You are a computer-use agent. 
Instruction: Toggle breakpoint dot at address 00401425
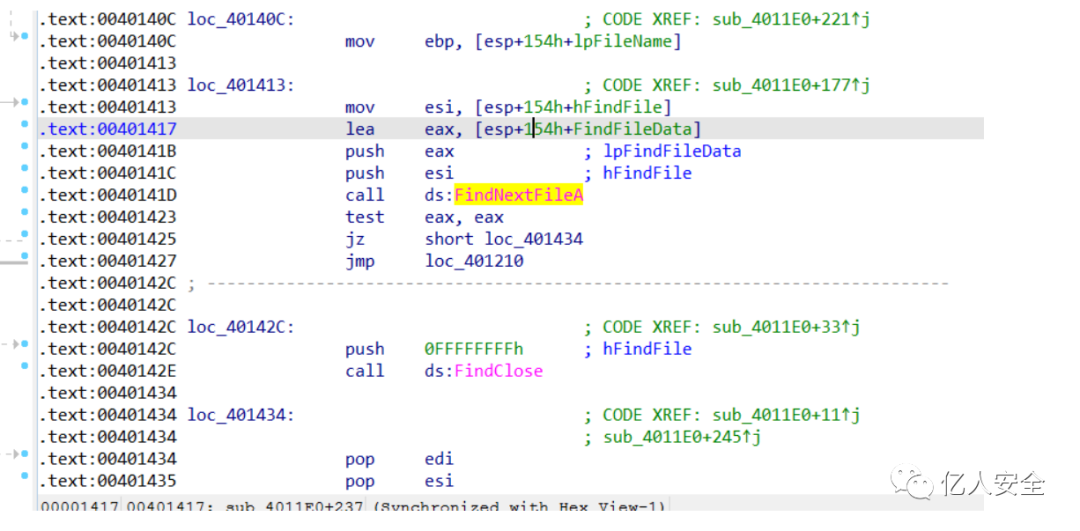25,233
